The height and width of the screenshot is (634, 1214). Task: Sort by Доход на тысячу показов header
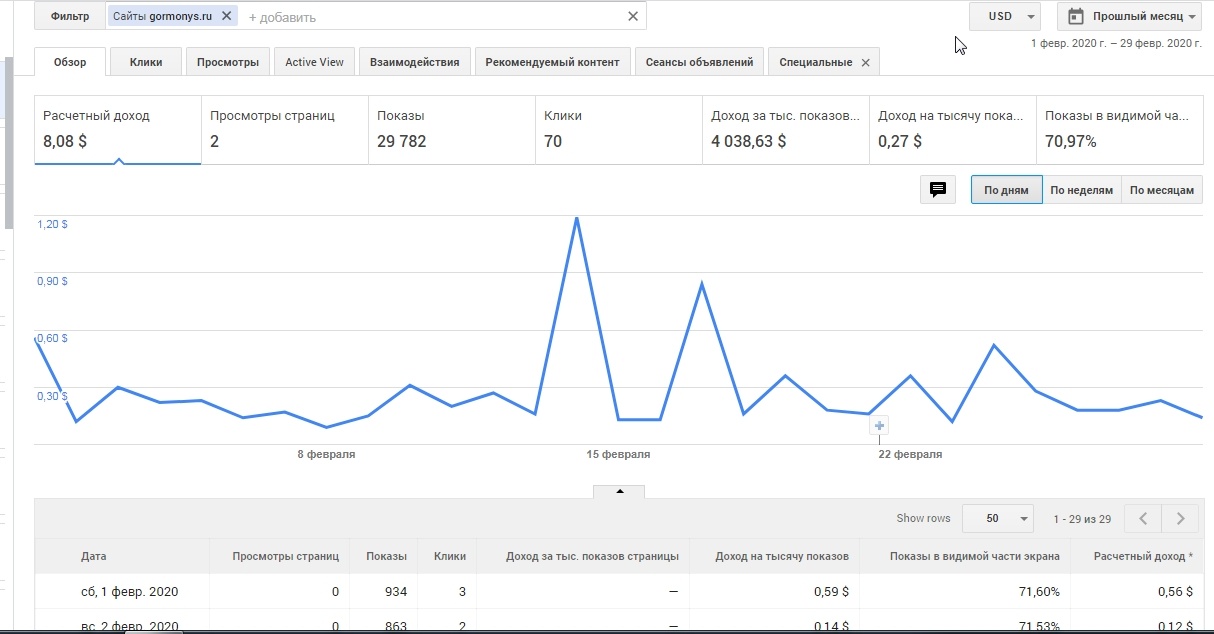[782, 556]
